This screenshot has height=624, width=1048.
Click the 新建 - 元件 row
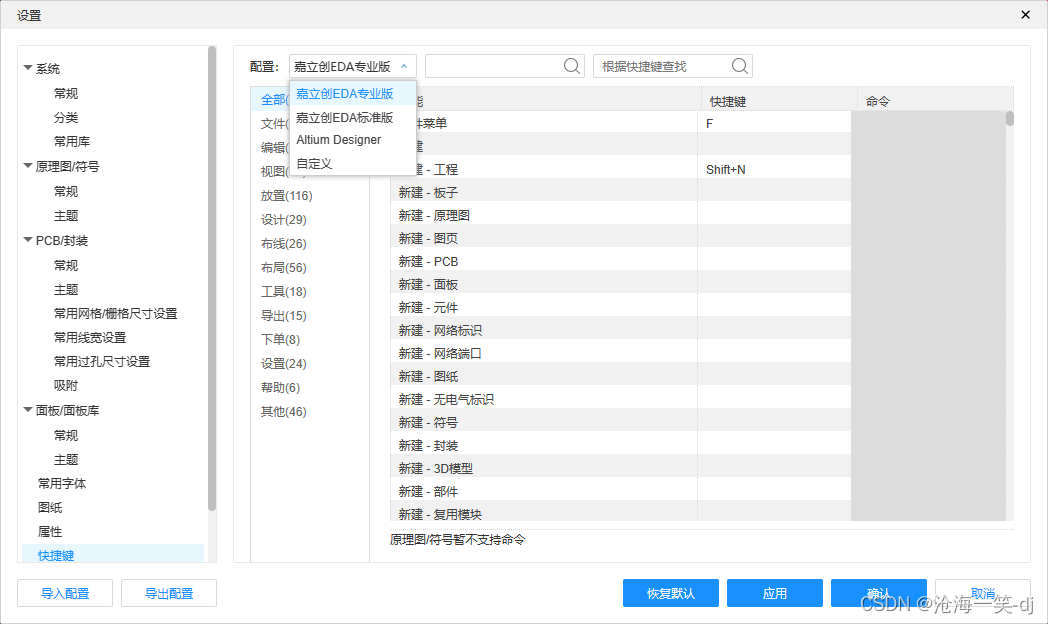click(x=620, y=307)
